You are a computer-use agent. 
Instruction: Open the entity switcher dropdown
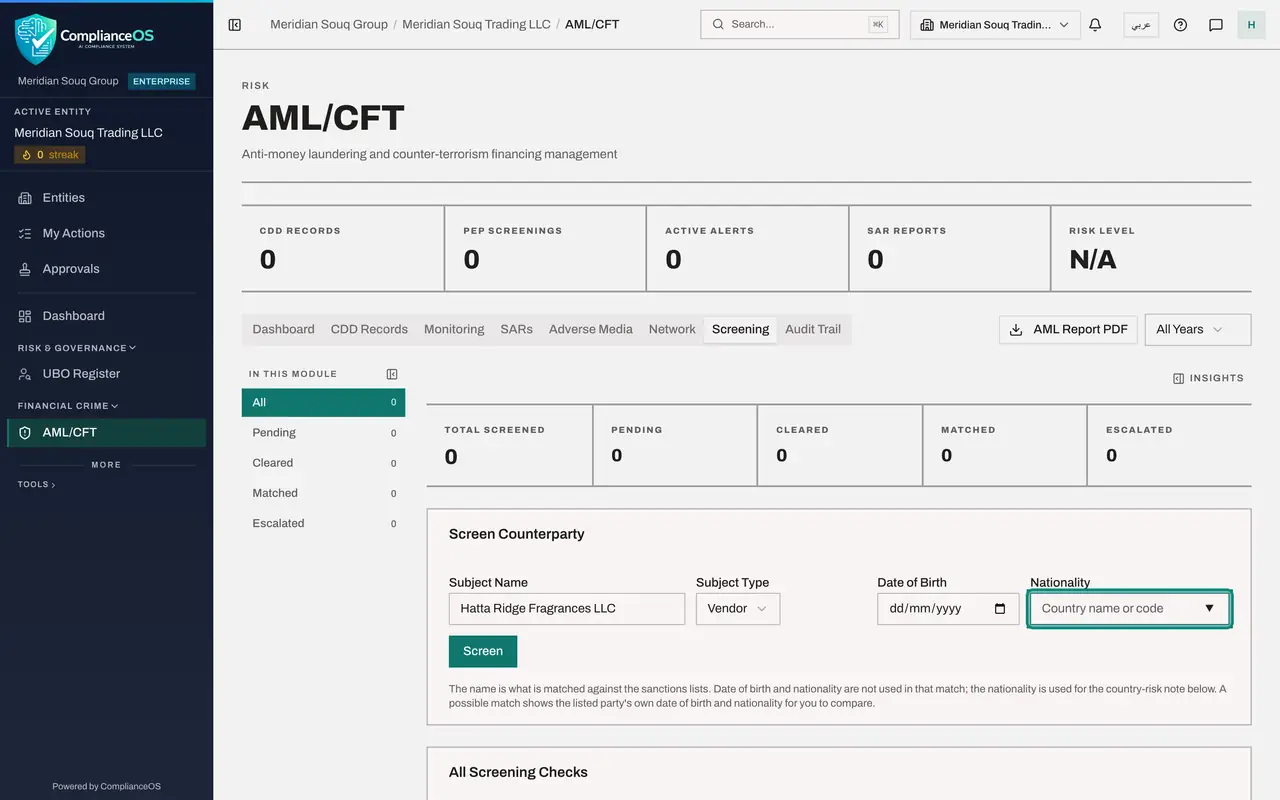(x=995, y=25)
